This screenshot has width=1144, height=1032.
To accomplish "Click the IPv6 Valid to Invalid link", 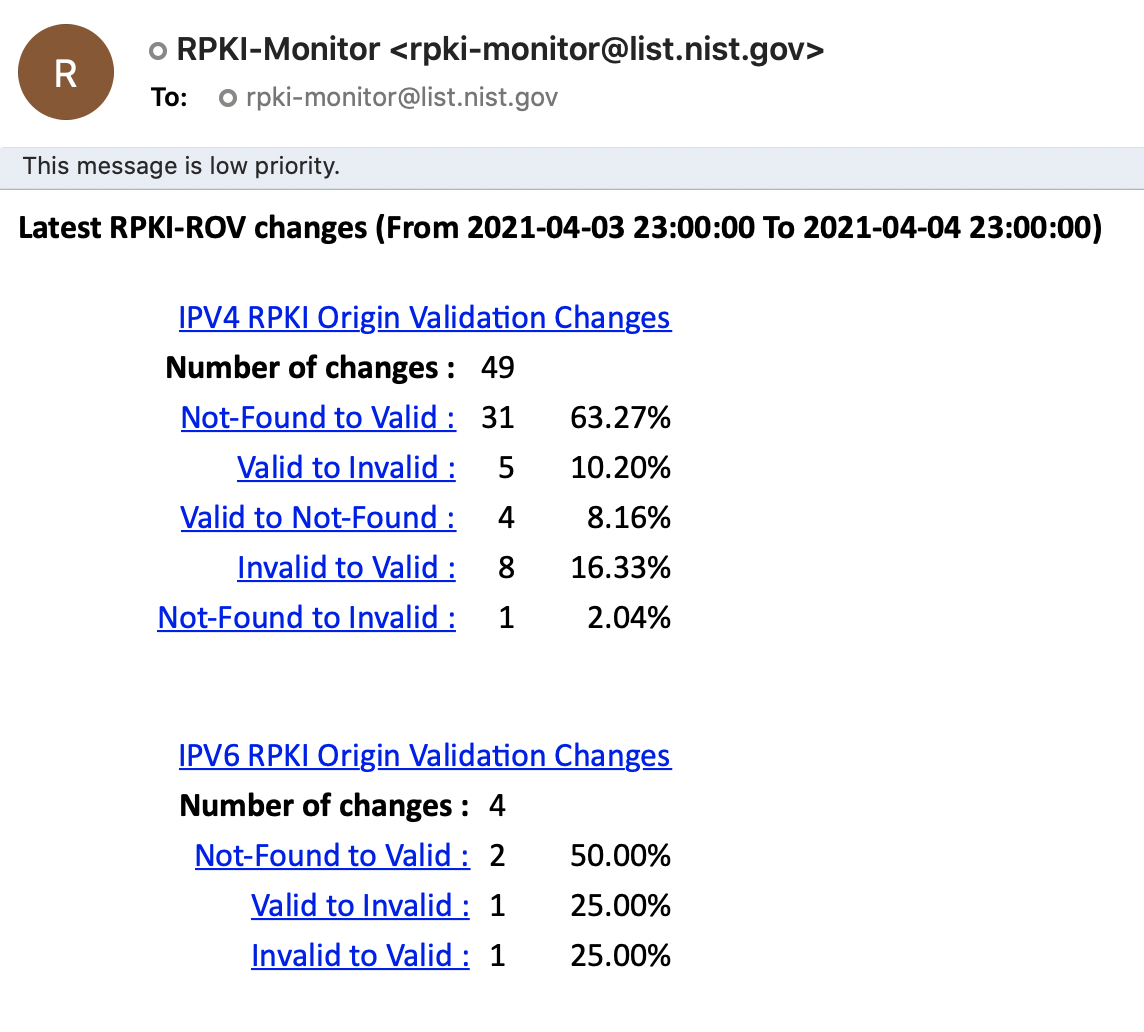I will click(359, 905).
